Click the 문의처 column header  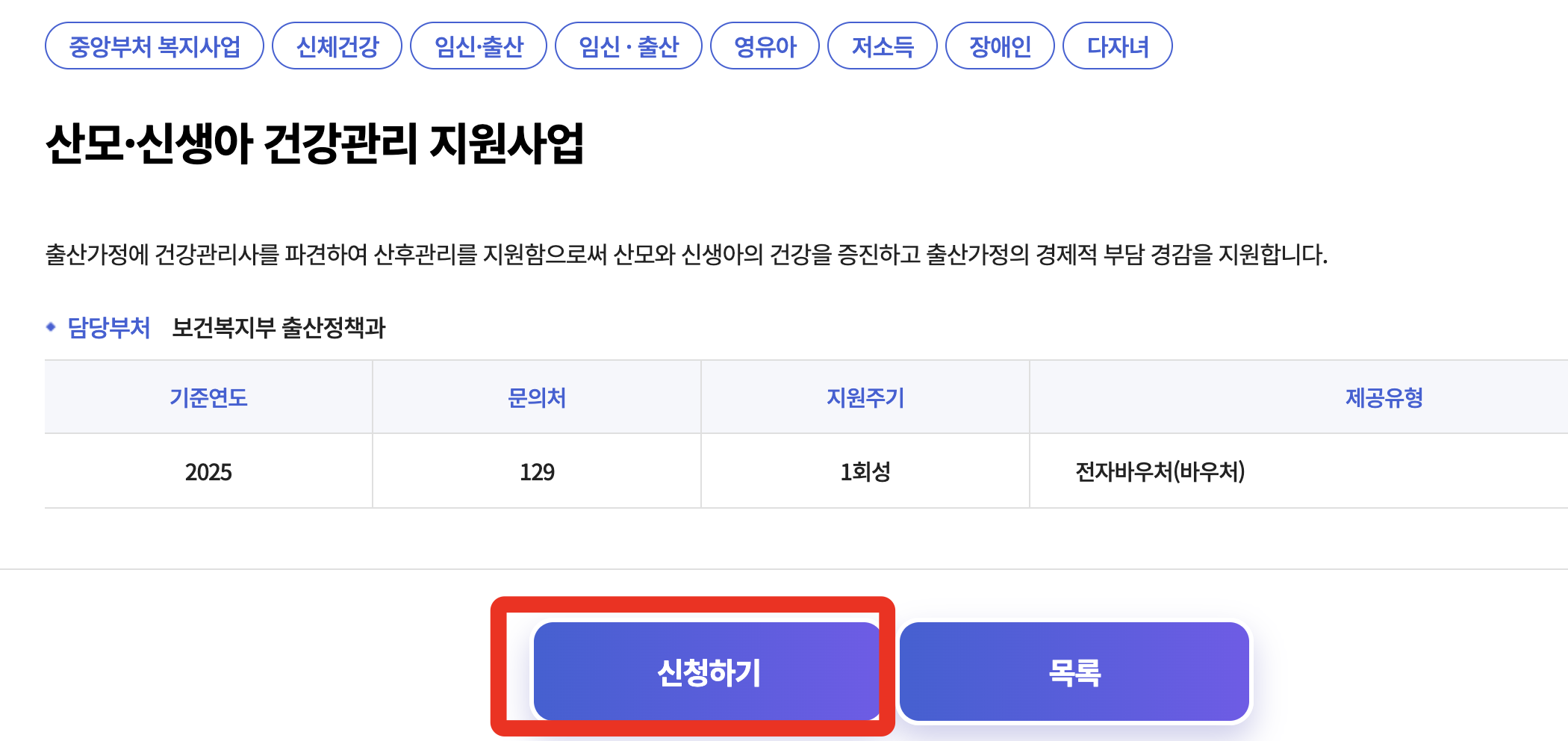[536, 398]
